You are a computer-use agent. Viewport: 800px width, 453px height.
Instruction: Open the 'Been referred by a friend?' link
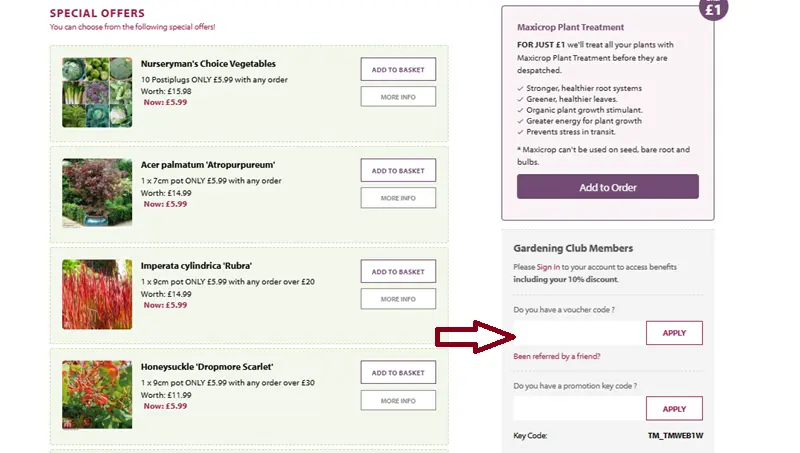pos(556,356)
